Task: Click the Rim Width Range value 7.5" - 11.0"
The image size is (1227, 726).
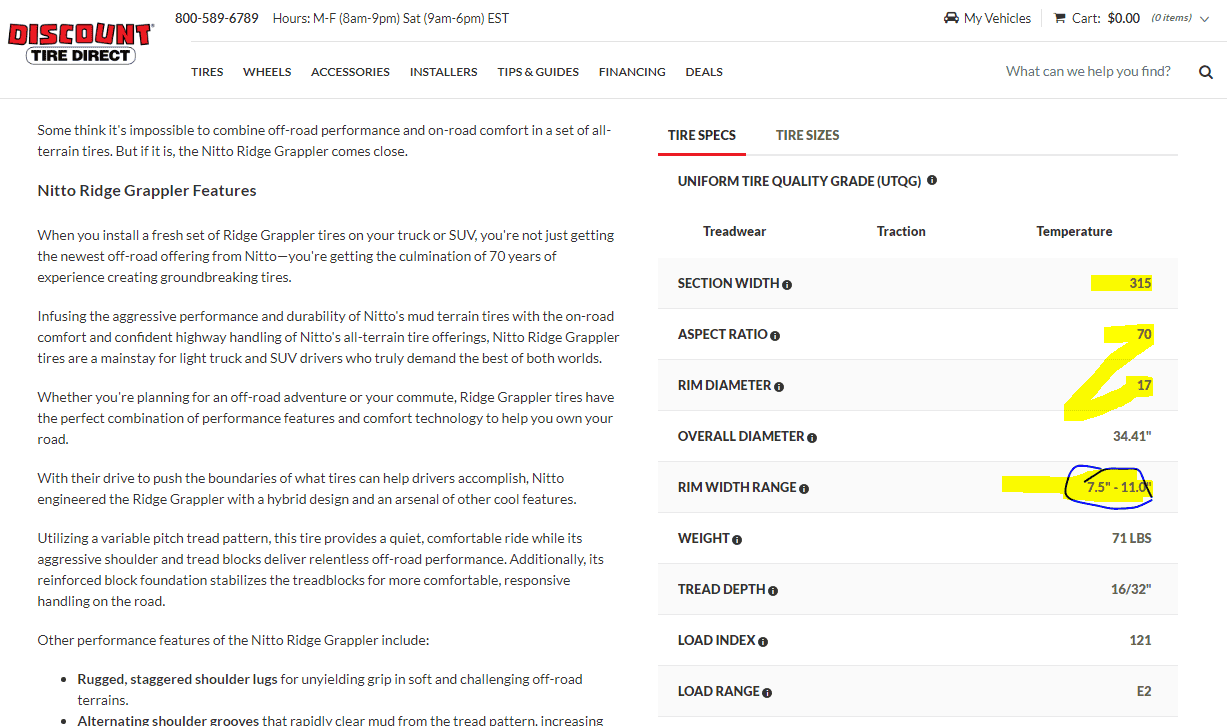Action: point(1119,487)
